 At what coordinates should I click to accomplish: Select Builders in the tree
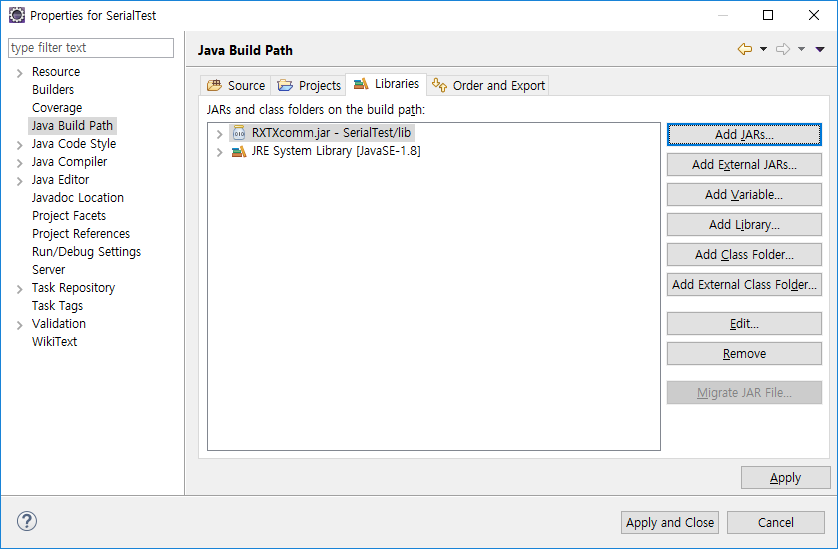53,89
